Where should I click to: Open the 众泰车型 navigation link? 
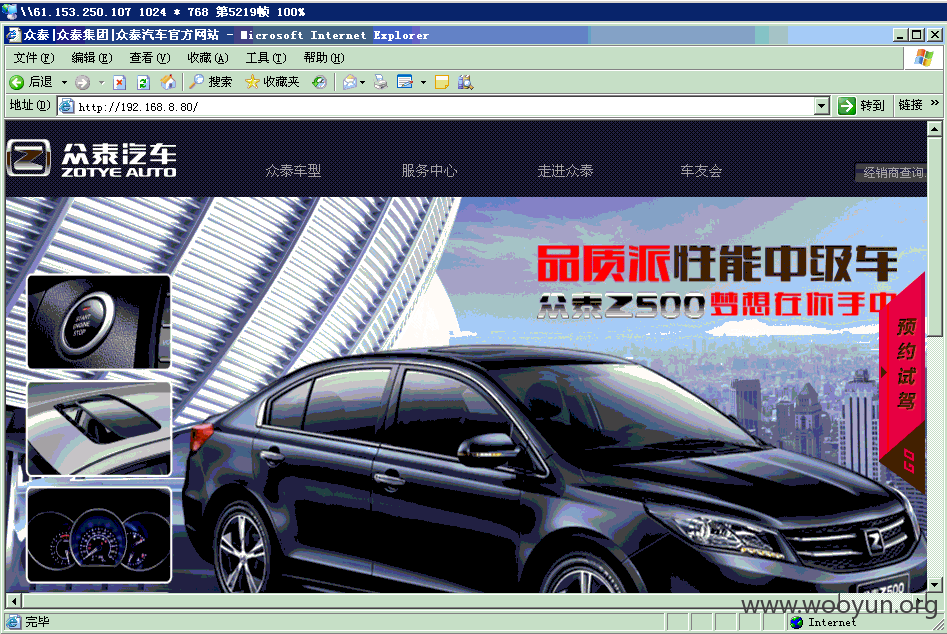point(294,171)
